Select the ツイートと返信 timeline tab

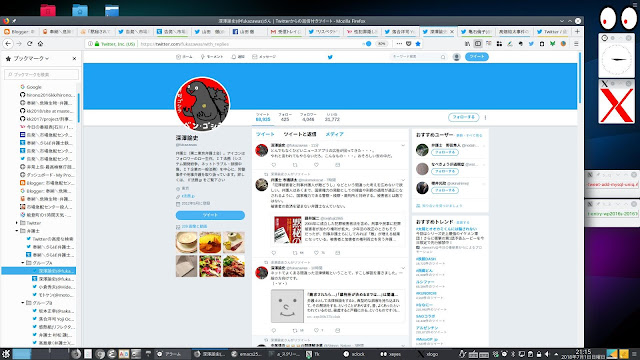coord(300,134)
